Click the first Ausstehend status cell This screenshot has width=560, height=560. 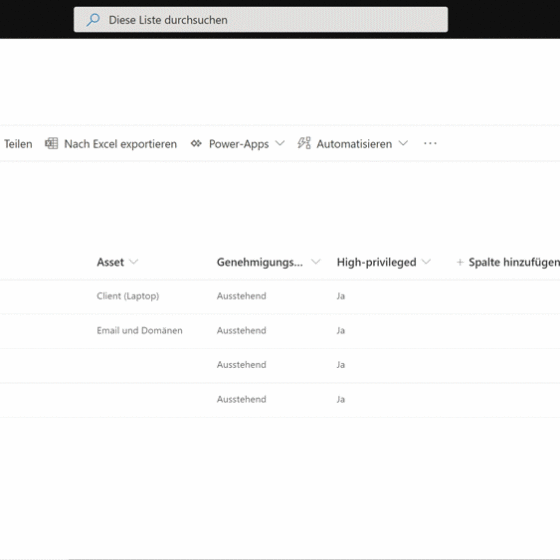click(x=241, y=296)
